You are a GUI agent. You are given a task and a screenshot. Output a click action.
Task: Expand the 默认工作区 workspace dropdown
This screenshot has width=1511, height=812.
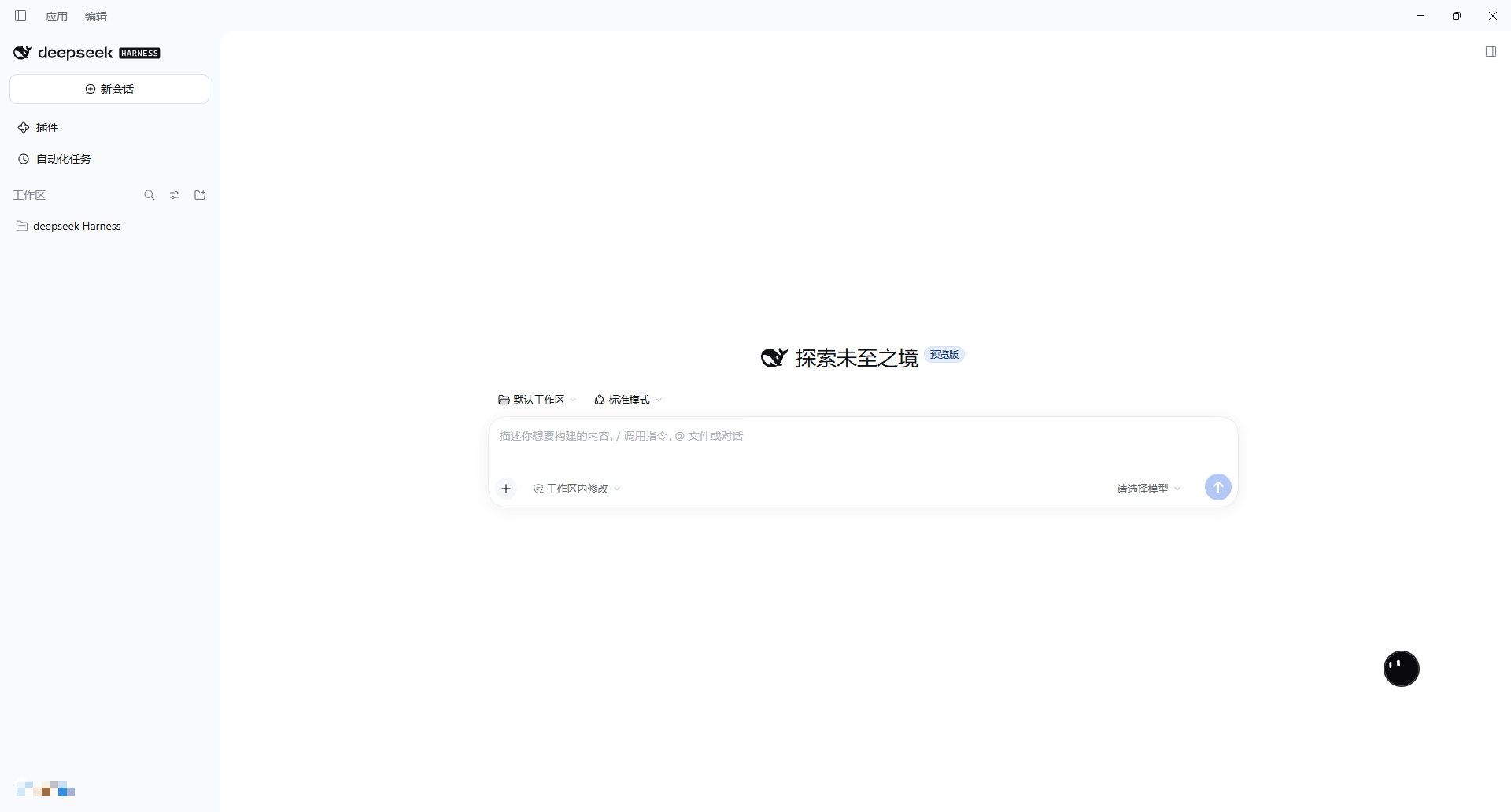pos(538,400)
